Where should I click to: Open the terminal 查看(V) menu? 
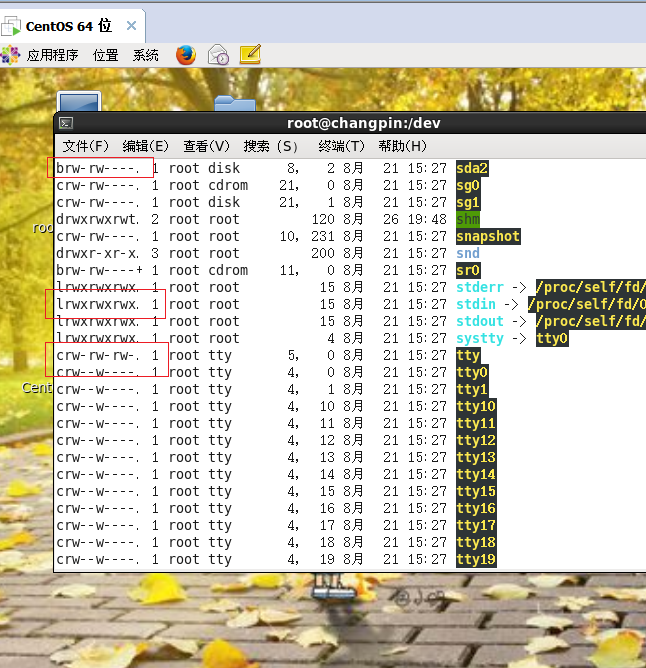(206, 146)
